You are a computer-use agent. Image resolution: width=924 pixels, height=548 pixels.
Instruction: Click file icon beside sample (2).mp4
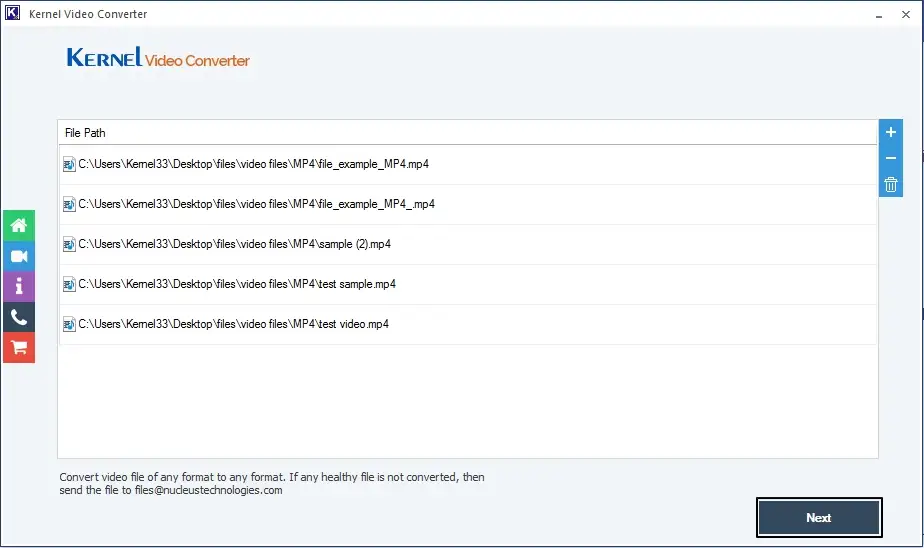click(69, 244)
